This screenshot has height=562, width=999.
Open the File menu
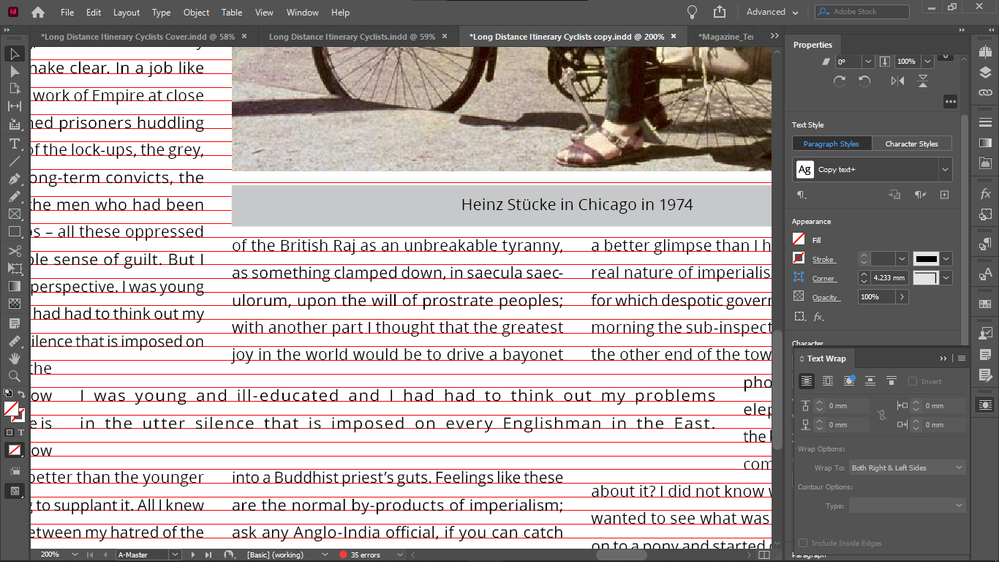pyautogui.click(x=67, y=12)
